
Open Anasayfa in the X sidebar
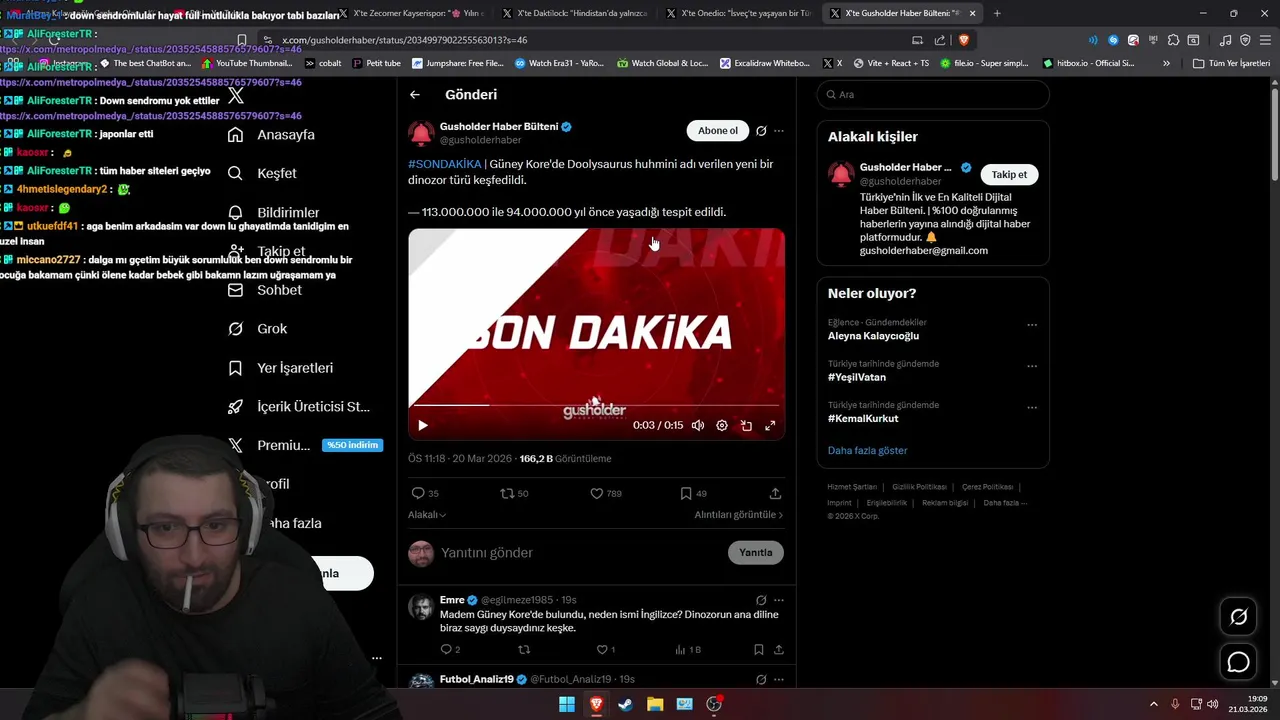coord(271,135)
